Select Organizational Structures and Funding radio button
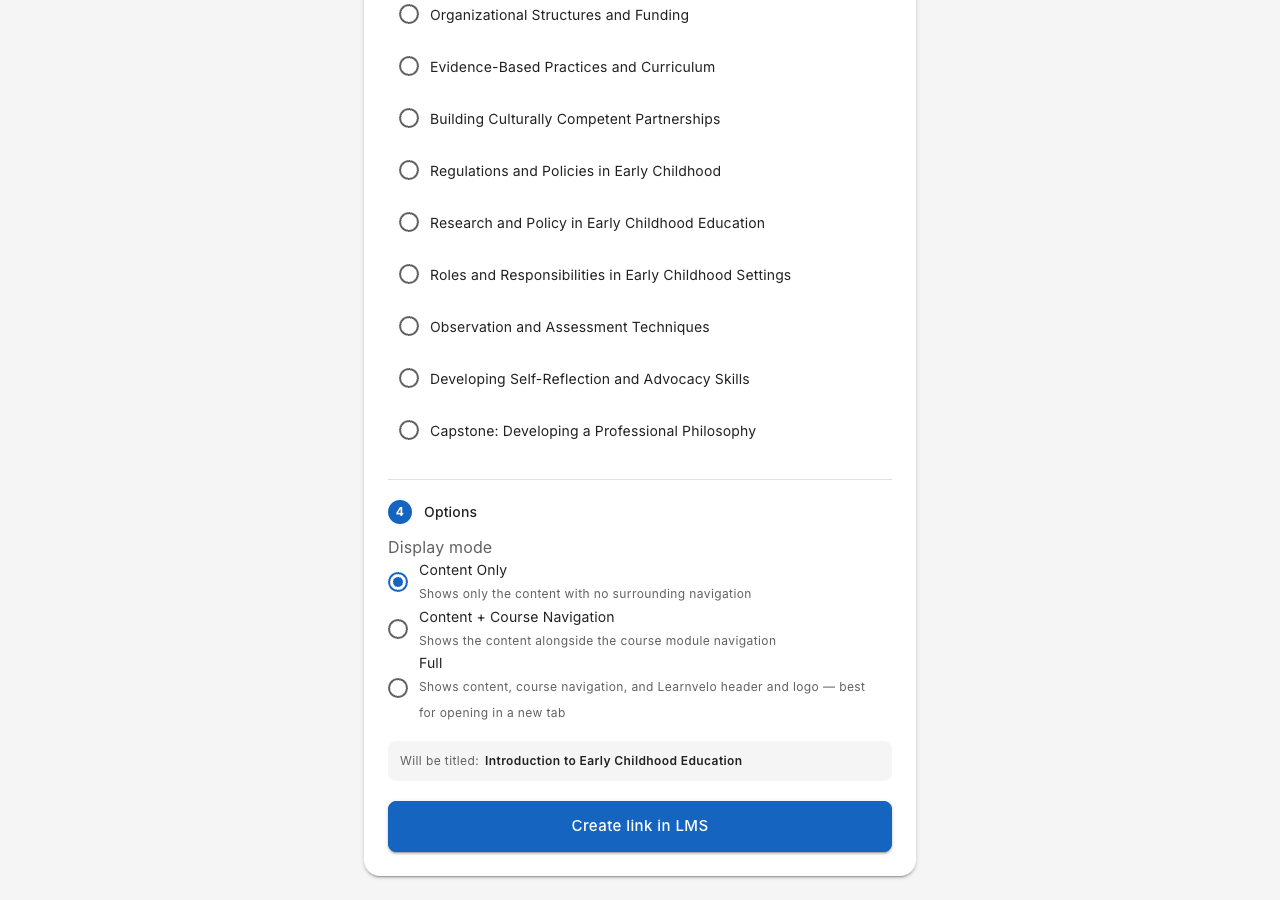This screenshot has width=1280, height=900. coord(409,14)
